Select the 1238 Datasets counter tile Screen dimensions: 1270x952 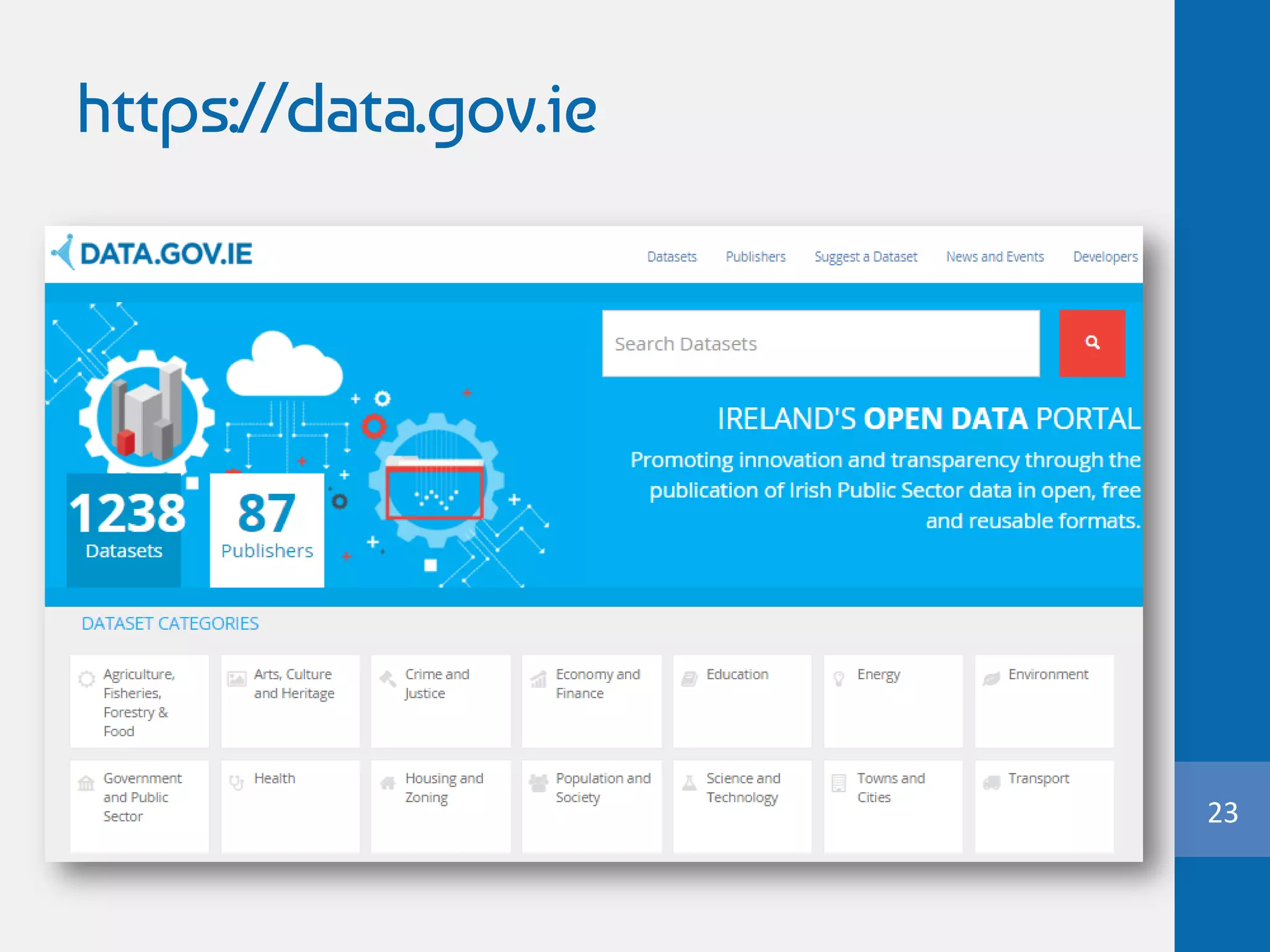coord(125,530)
